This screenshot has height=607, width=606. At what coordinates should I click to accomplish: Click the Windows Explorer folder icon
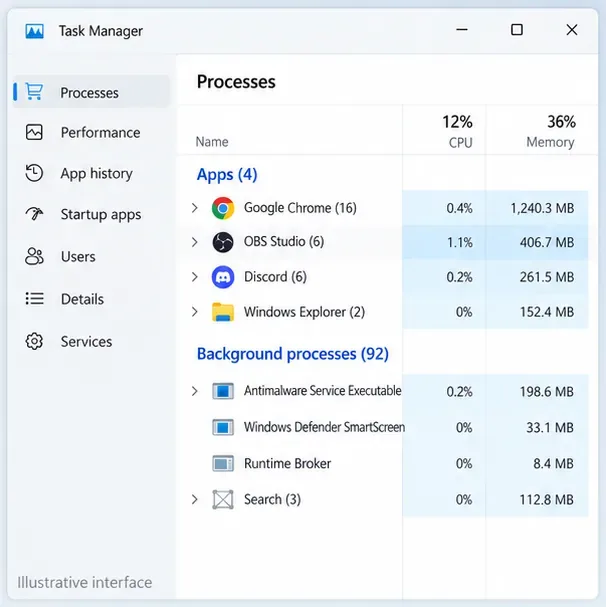coord(223,312)
